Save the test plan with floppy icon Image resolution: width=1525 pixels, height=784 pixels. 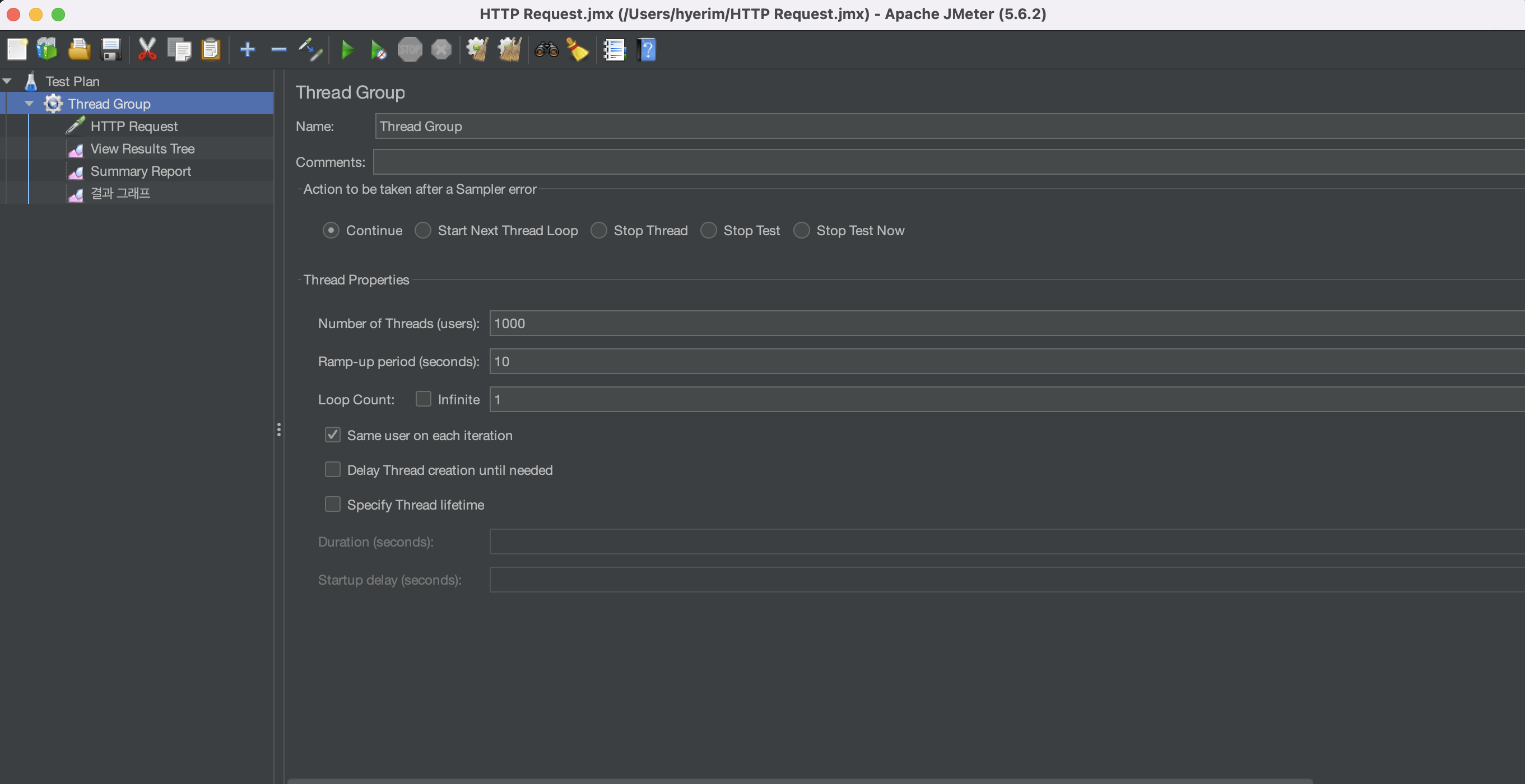111,50
